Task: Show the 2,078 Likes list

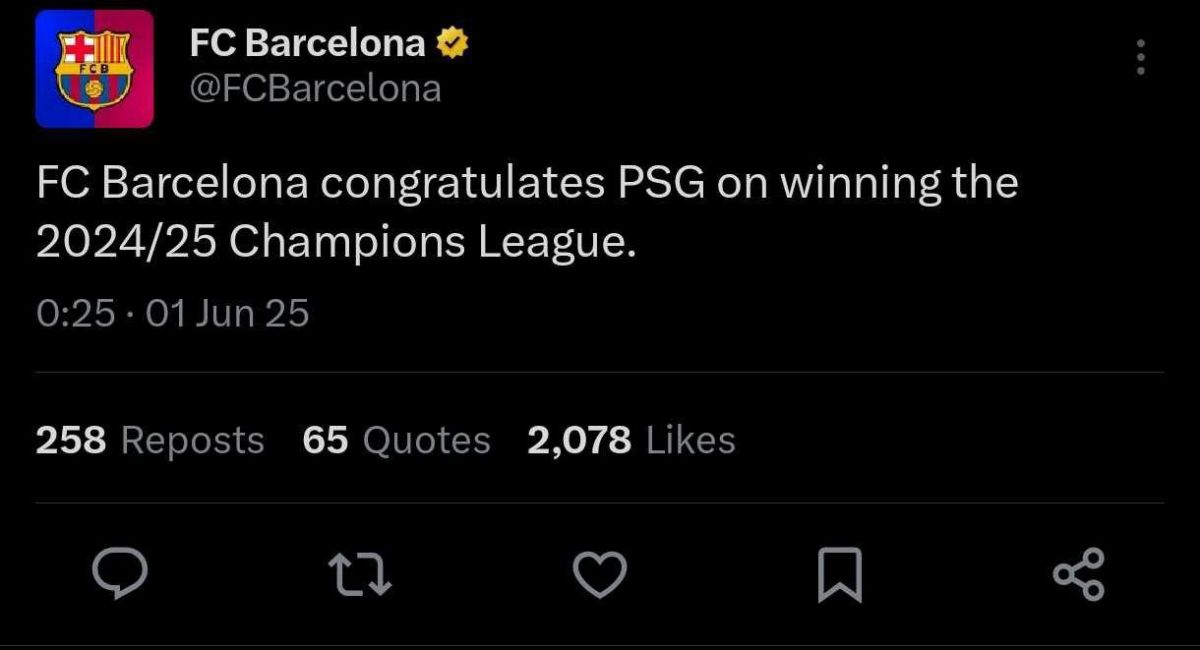Action: (x=631, y=440)
